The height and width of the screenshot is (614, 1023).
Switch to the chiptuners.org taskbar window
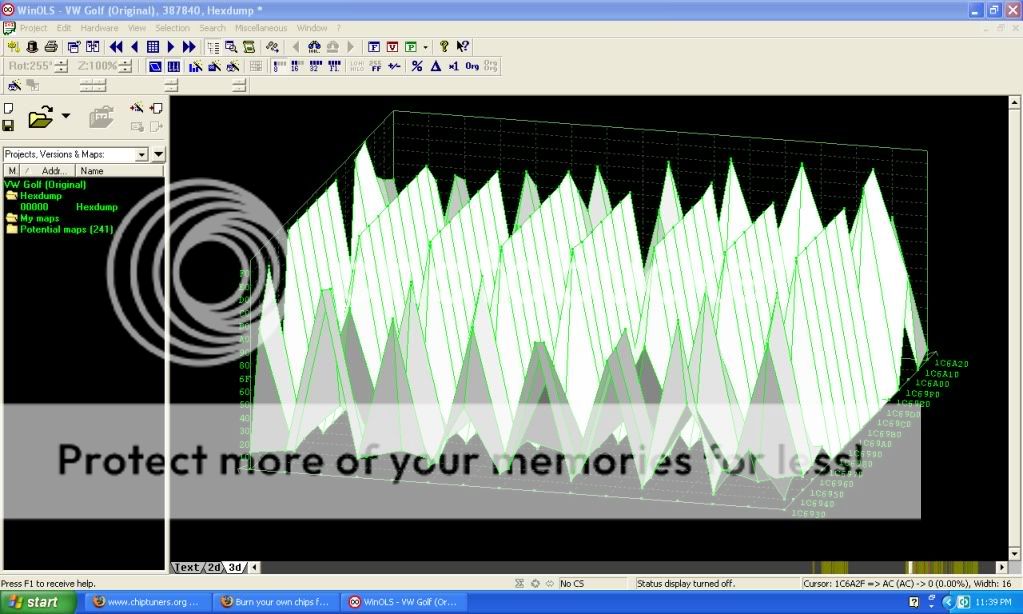145,602
